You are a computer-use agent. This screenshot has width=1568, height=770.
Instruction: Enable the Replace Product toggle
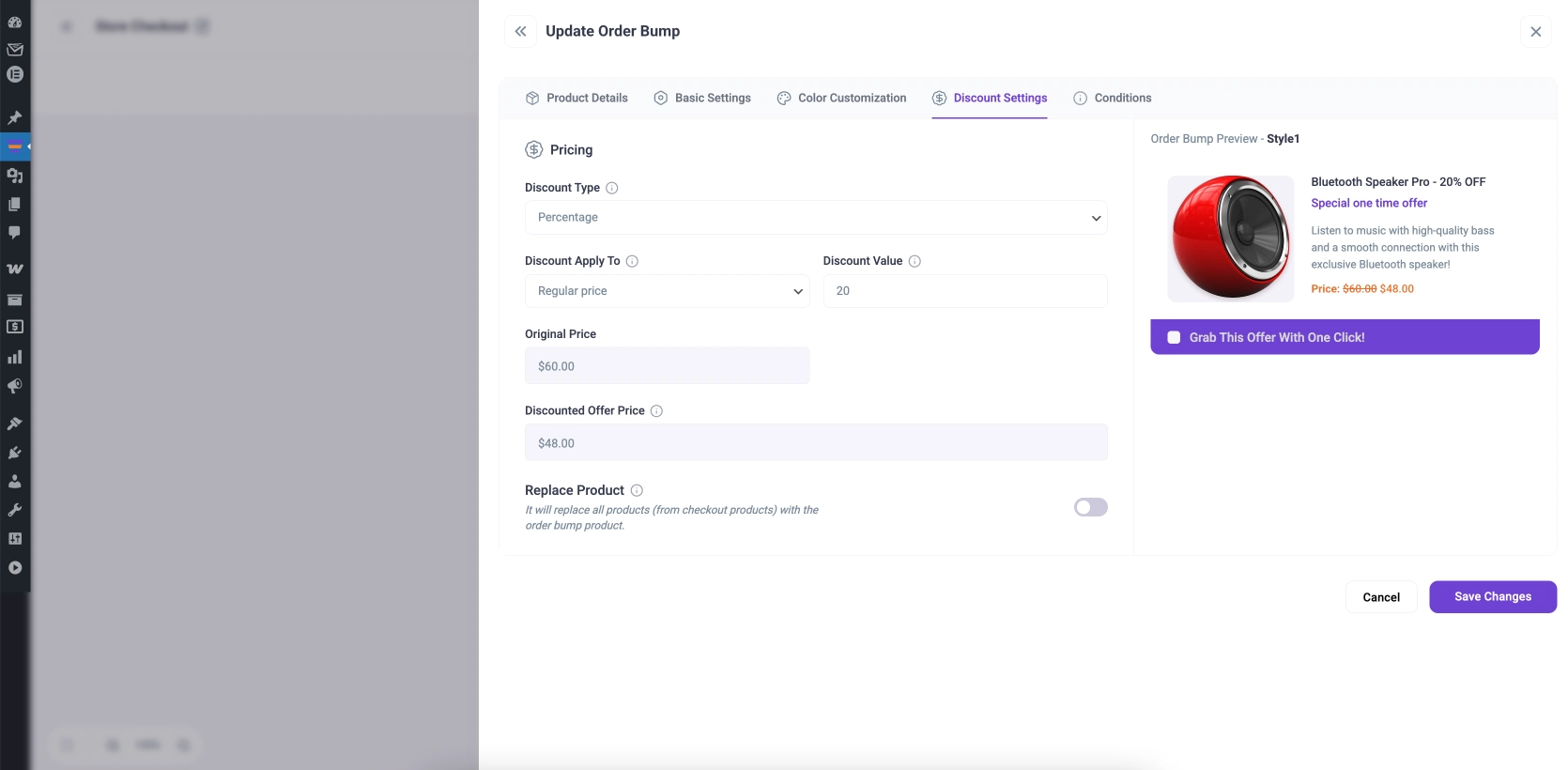1090,507
